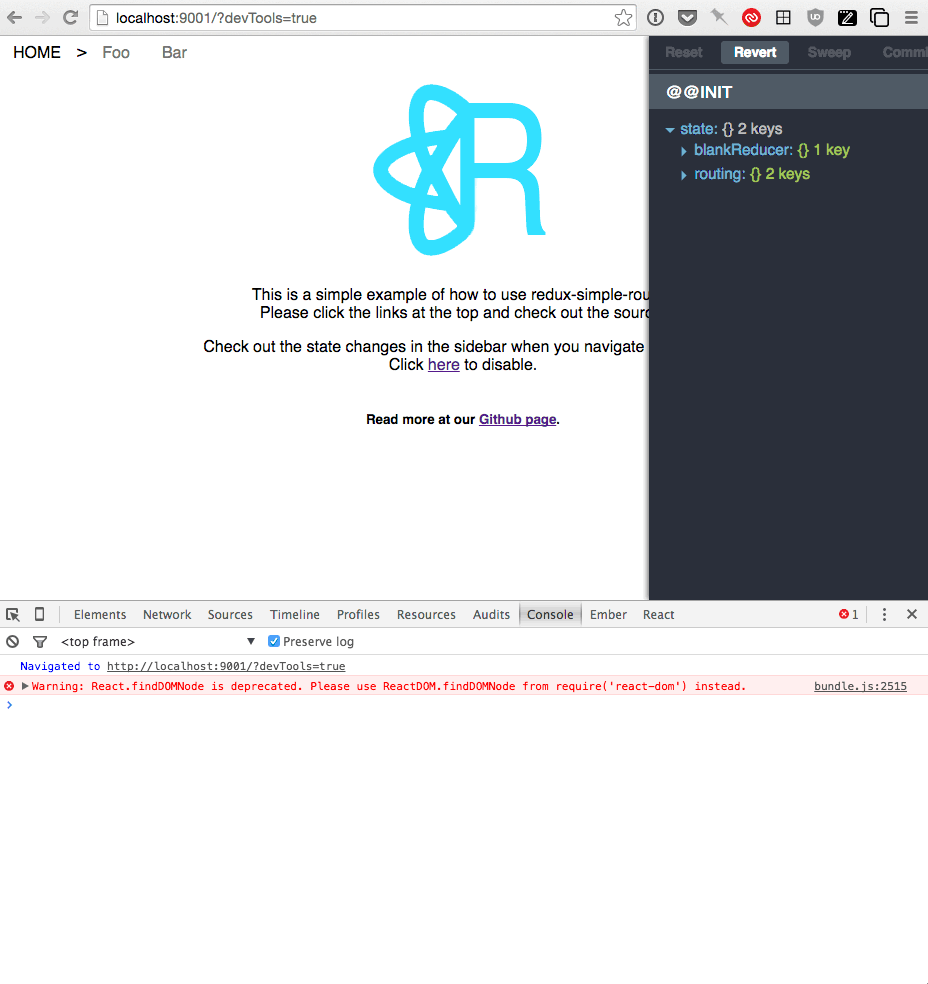Click the red error icon beside warning
This screenshot has height=984, width=928.
coord(9,686)
